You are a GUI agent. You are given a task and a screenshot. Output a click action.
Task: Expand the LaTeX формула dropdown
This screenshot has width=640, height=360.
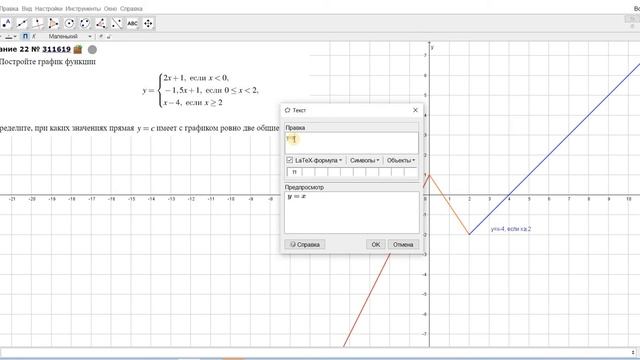(x=340, y=160)
